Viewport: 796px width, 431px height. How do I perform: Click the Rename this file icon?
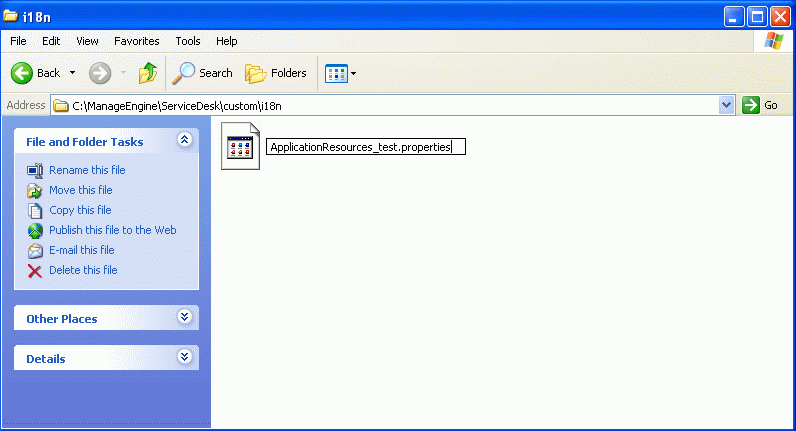pos(35,171)
